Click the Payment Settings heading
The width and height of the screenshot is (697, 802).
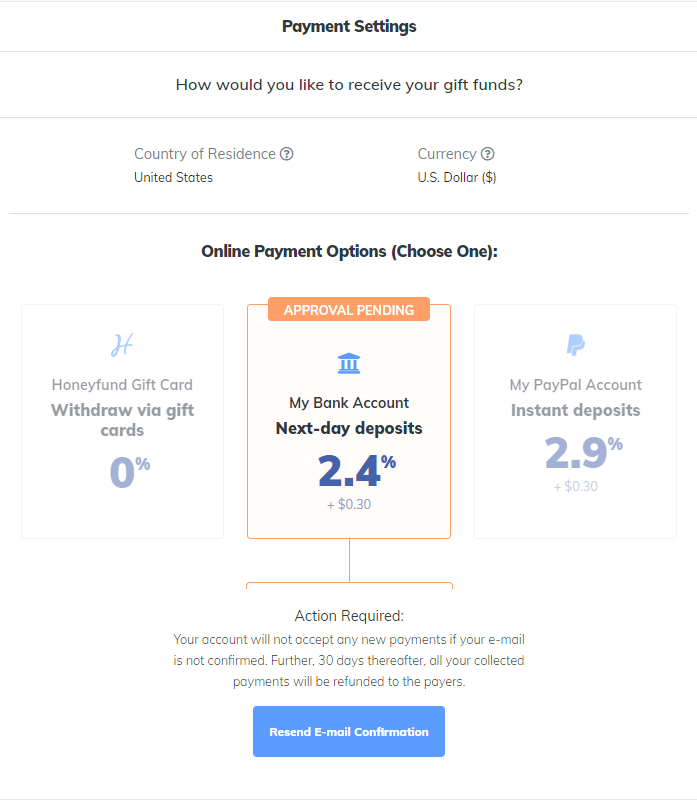coord(349,26)
